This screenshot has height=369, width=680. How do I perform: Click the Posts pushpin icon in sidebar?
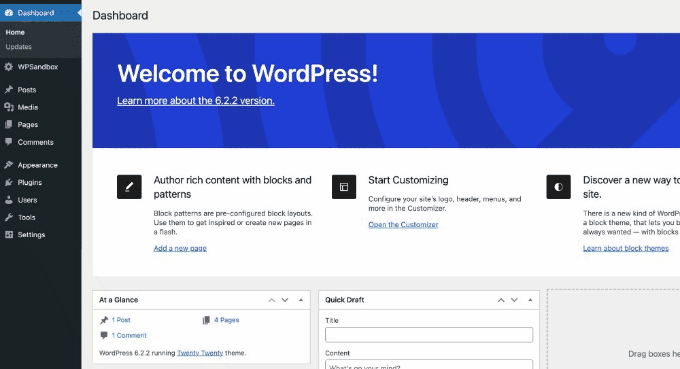click(9, 90)
